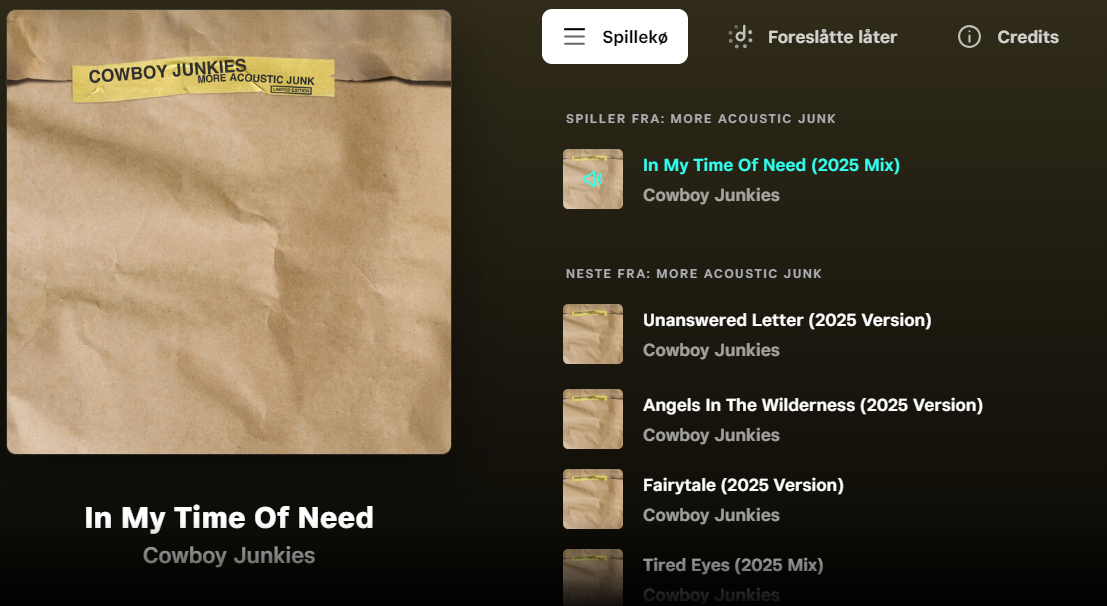Switch to the Foreslåtte låter tab
Image resolution: width=1107 pixels, height=606 pixels.
pos(813,37)
